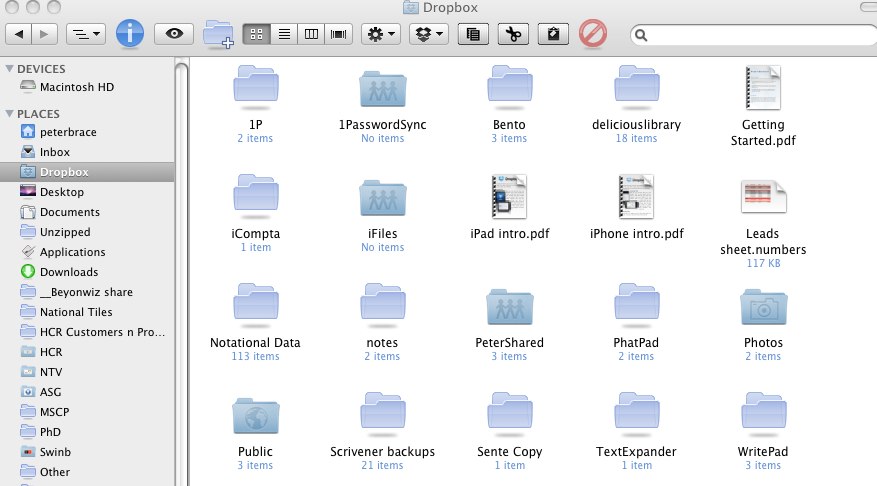Open the path dropdown menu
The image size is (877, 486).
tap(86, 34)
